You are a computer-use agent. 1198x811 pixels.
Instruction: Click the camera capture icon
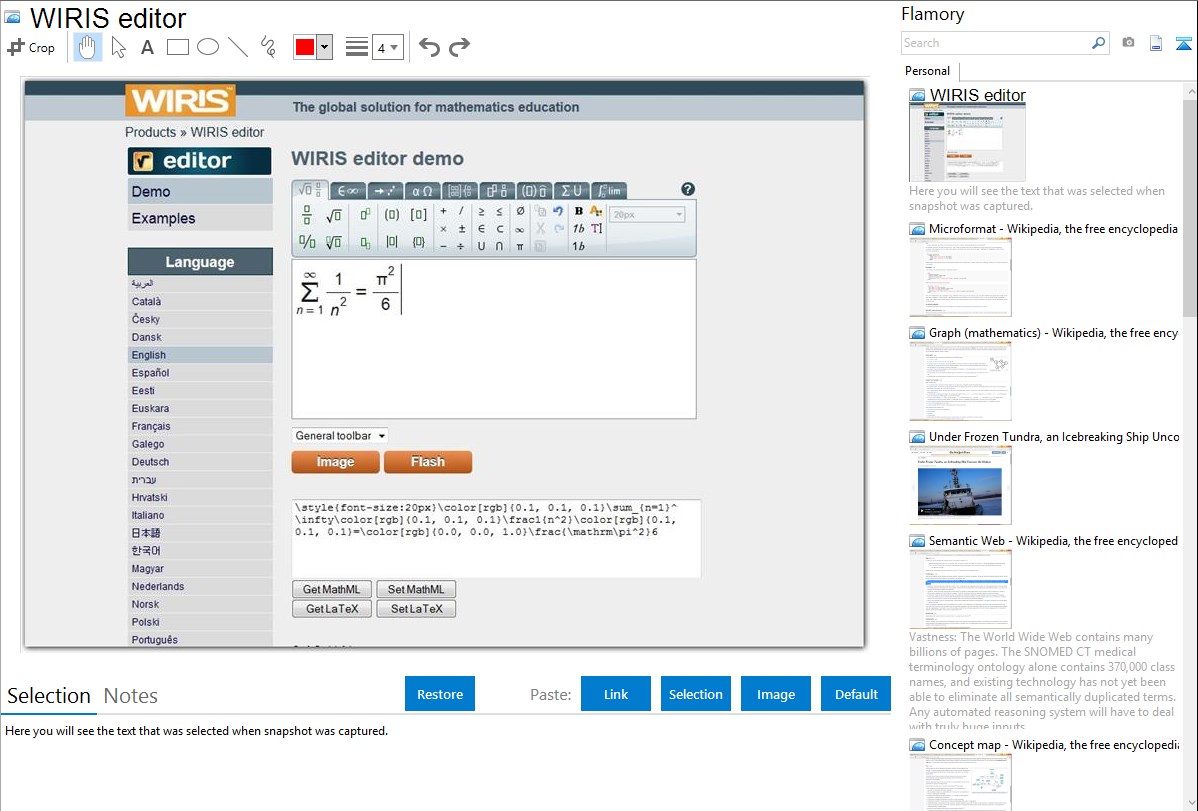click(1128, 43)
